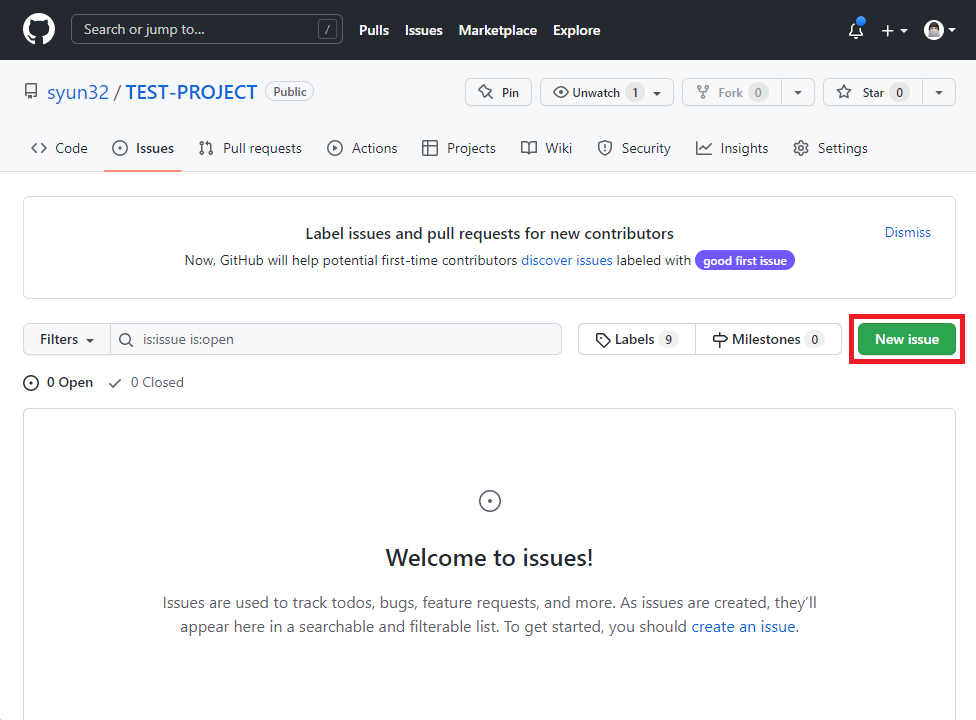Click the search or jump to field

point(207,29)
